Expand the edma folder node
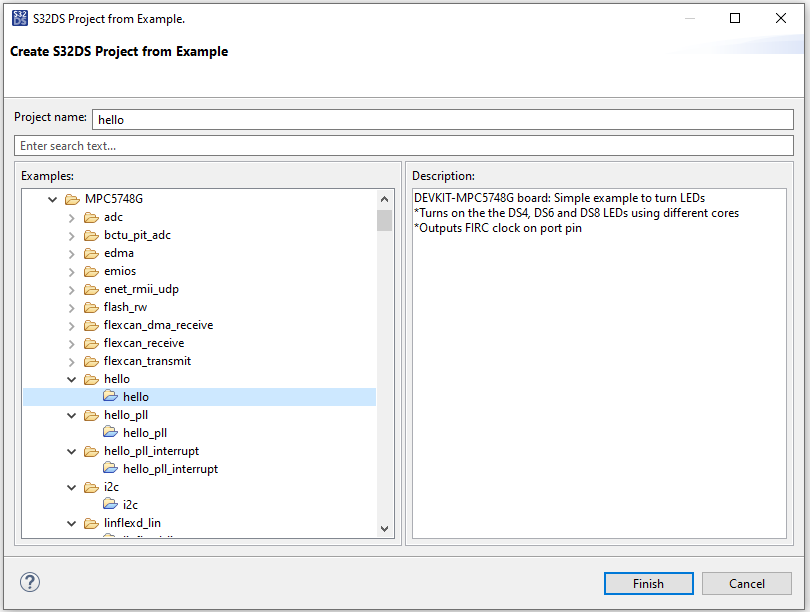Image resolution: width=810 pixels, height=612 pixels. point(72,254)
